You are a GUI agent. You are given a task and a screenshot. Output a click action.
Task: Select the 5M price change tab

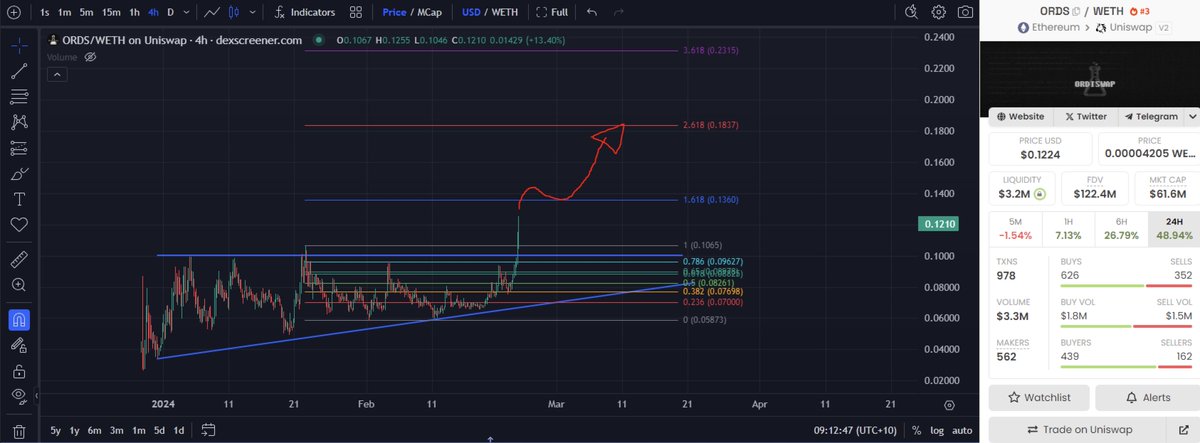1014,228
